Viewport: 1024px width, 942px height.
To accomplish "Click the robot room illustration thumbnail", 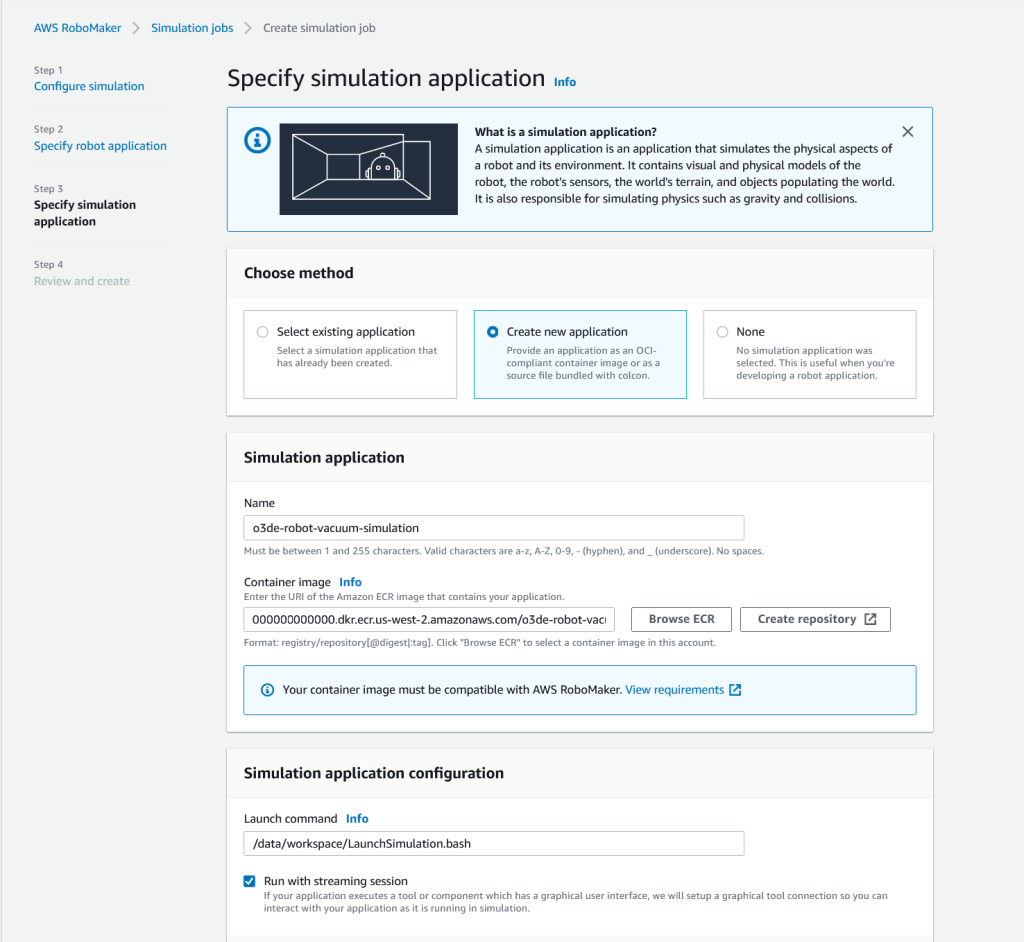I will coord(368,169).
